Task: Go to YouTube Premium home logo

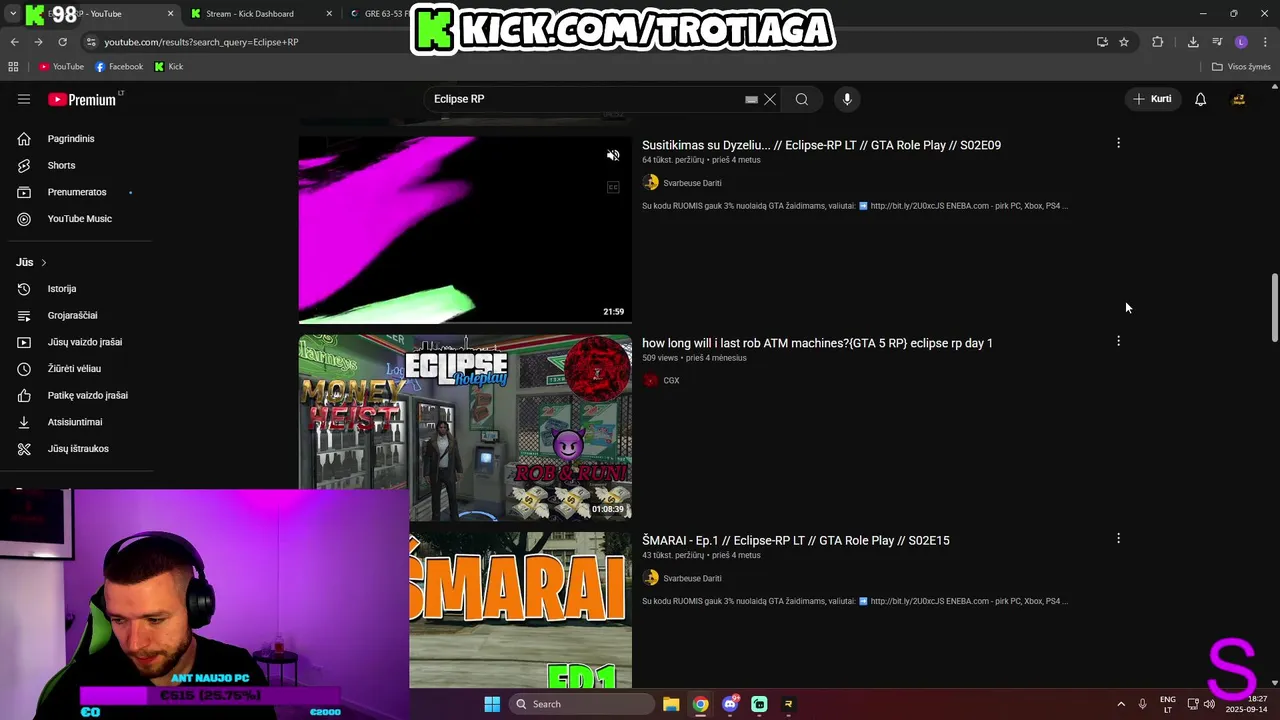Action: click(84, 99)
